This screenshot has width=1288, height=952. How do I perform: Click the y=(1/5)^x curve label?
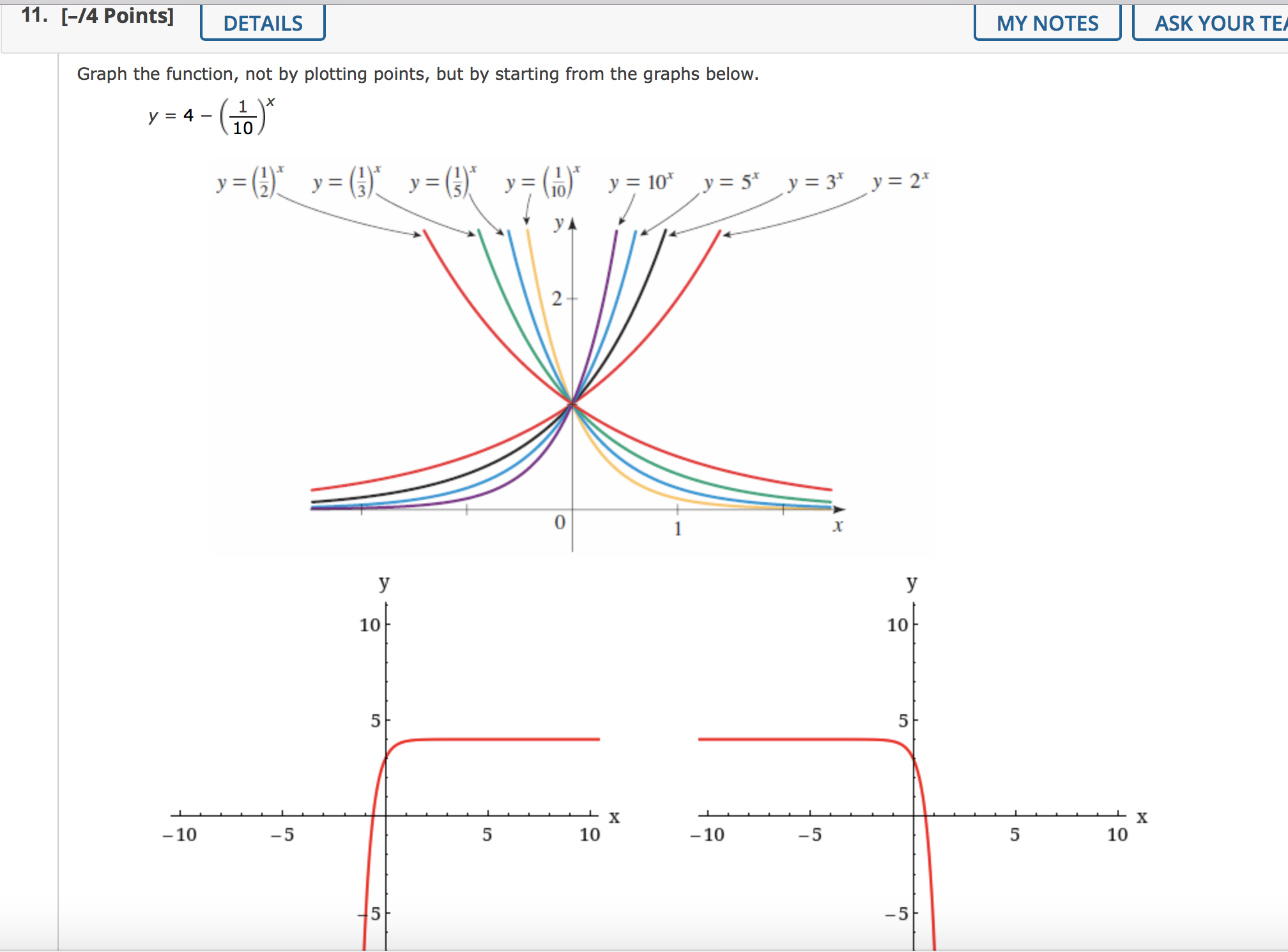click(x=442, y=182)
